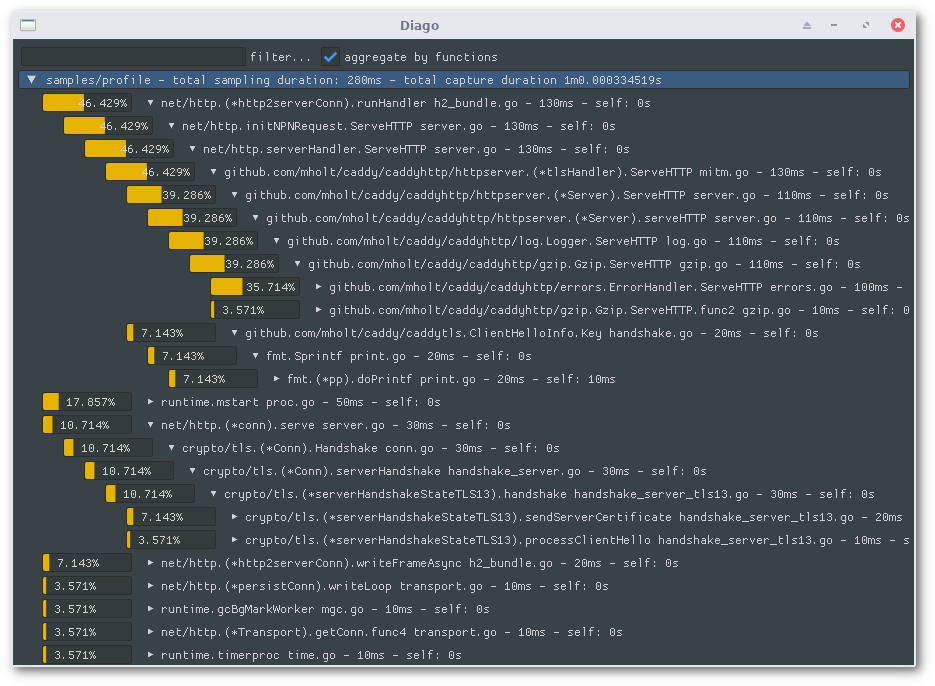Collapse the (*Conn).serverHandshake node
This screenshot has height=686, width=935.
click(192, 471)
